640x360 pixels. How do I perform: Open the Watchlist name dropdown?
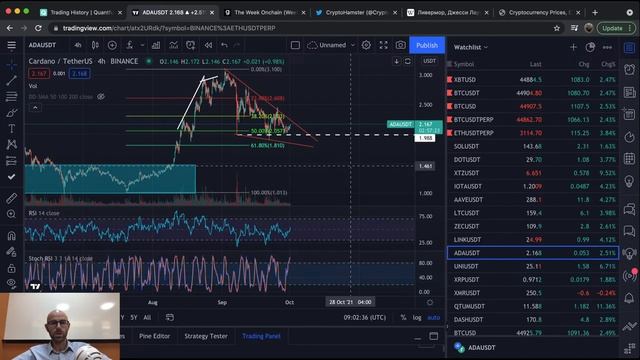471,47
